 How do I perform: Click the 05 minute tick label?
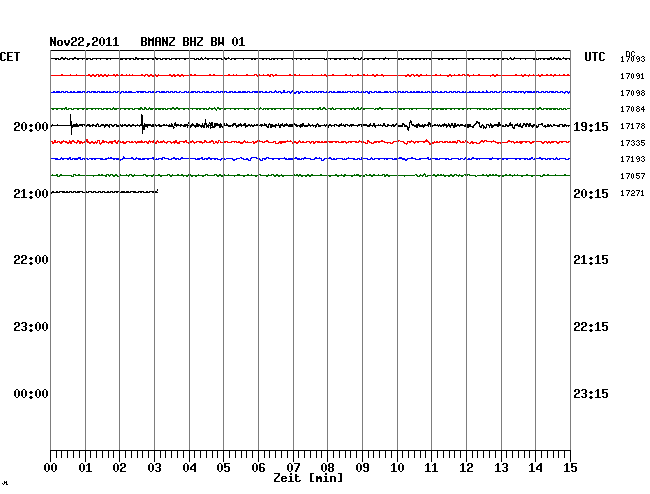(223, 468)
